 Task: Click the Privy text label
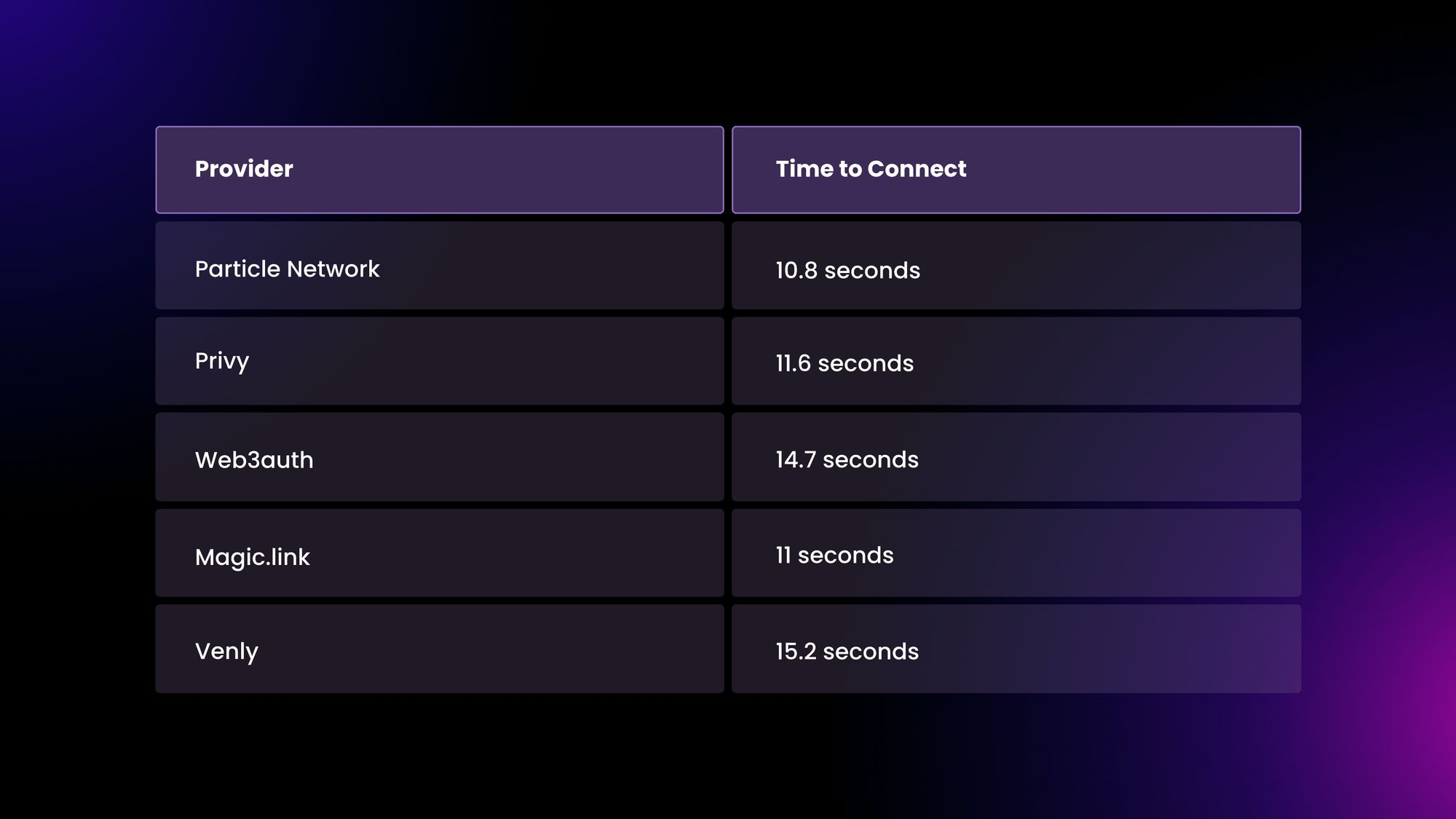coord(222,362)
